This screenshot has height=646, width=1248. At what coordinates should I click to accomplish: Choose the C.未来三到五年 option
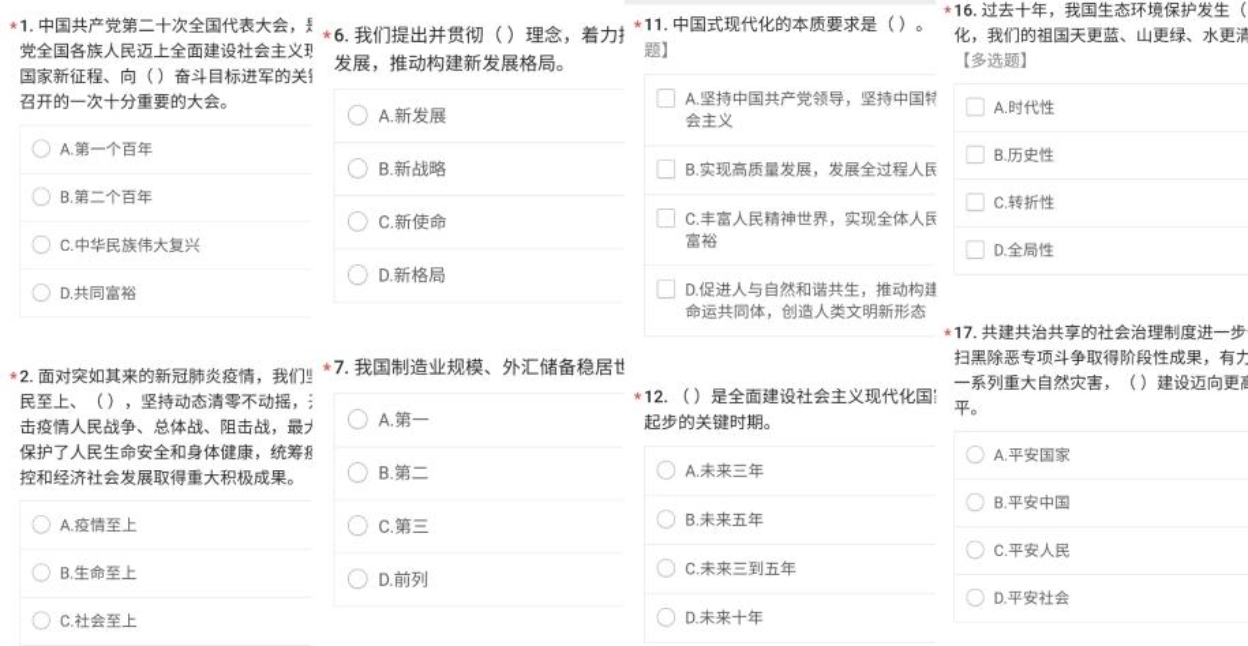(666, 569)
